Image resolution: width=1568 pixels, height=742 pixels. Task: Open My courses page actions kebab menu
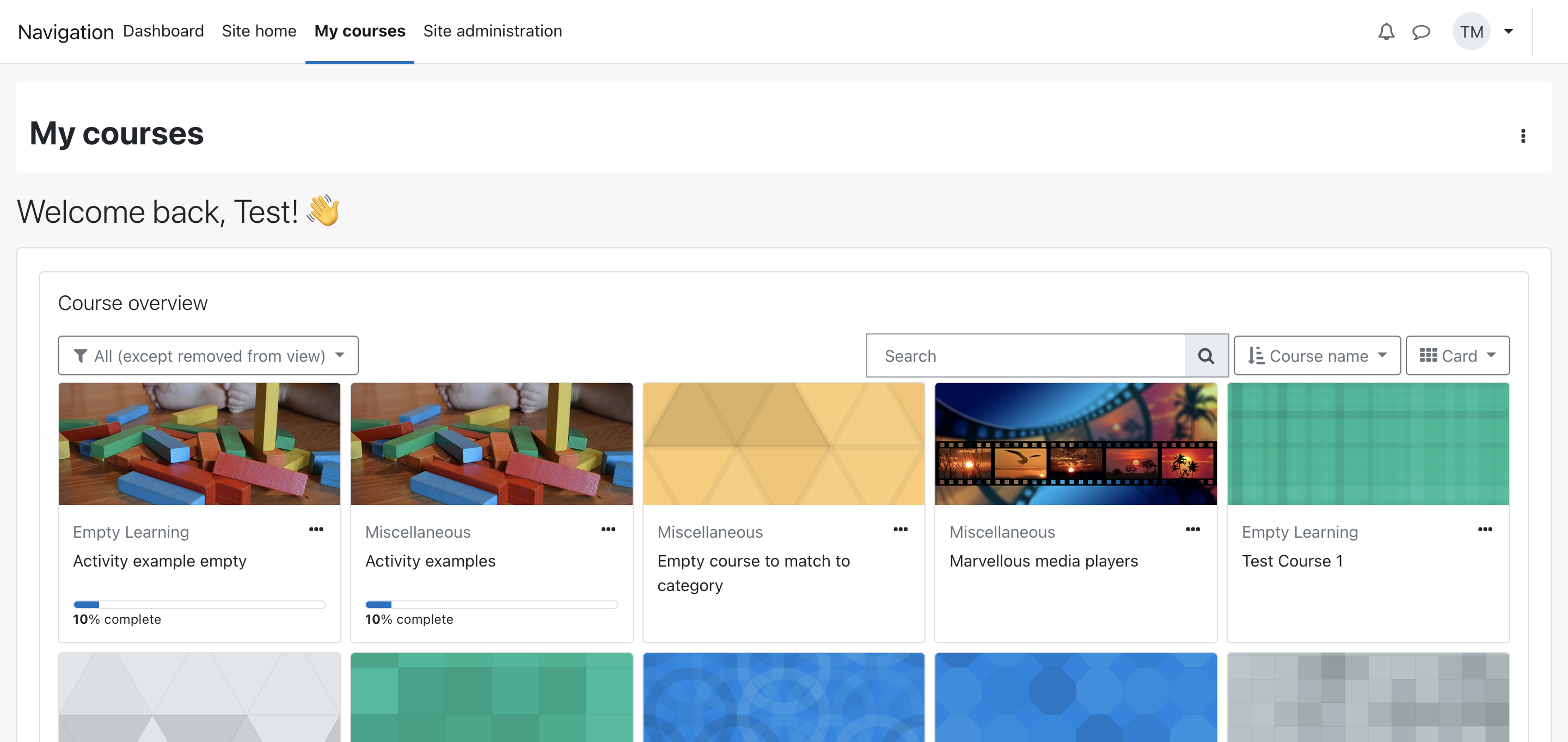click(1523, 135)
